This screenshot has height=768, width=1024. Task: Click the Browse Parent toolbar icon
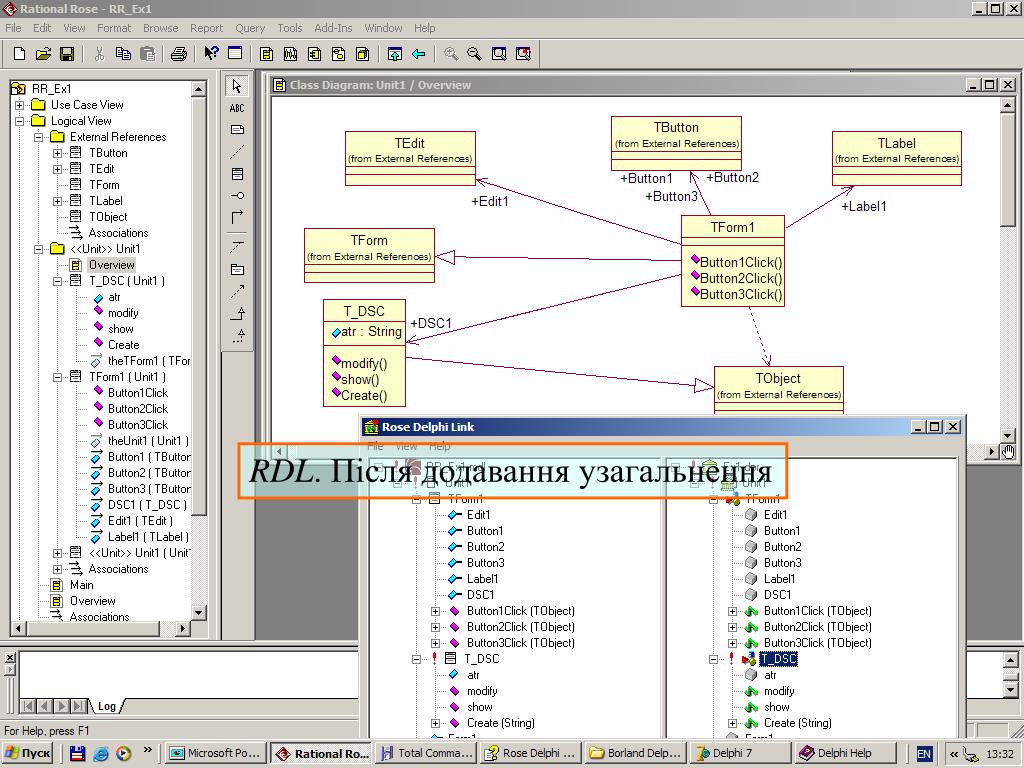coord(394,54)
